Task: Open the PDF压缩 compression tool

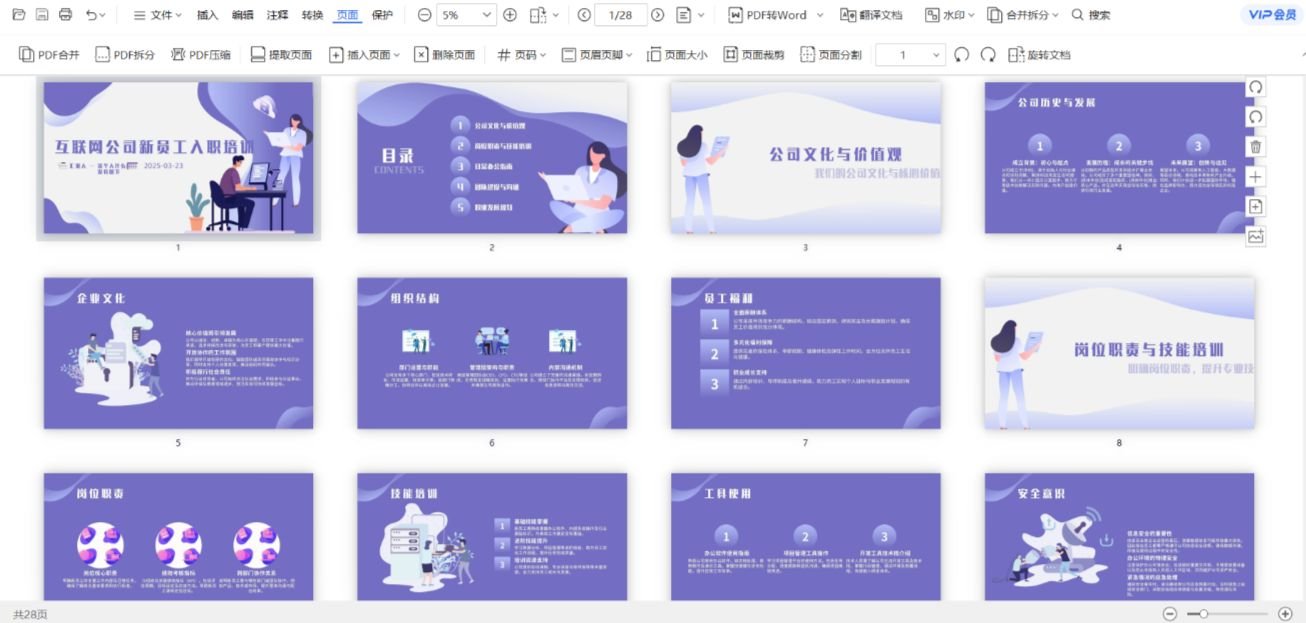Action: tap(199, 54)
